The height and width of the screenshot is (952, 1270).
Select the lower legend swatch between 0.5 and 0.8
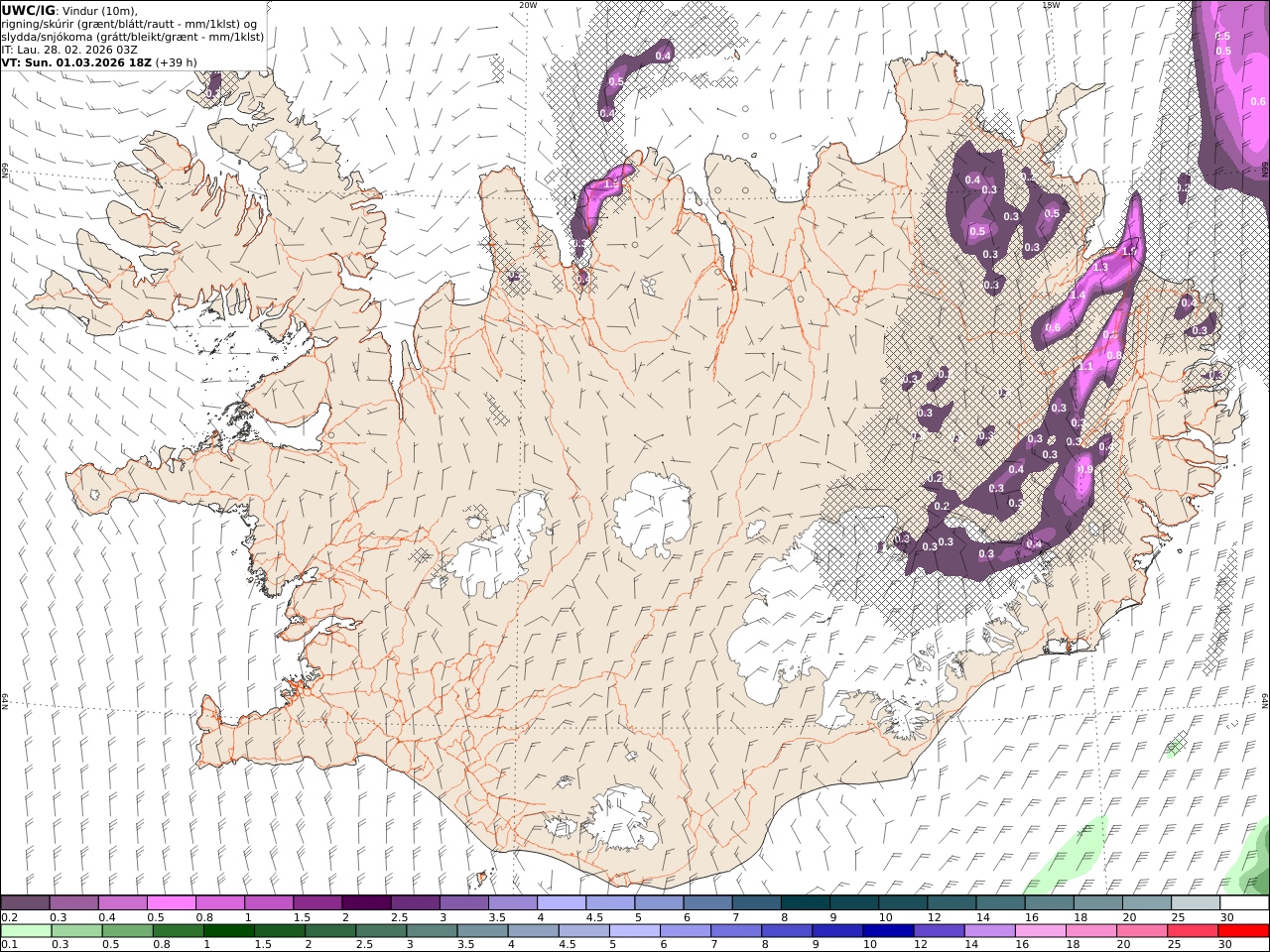click(127, 930)
